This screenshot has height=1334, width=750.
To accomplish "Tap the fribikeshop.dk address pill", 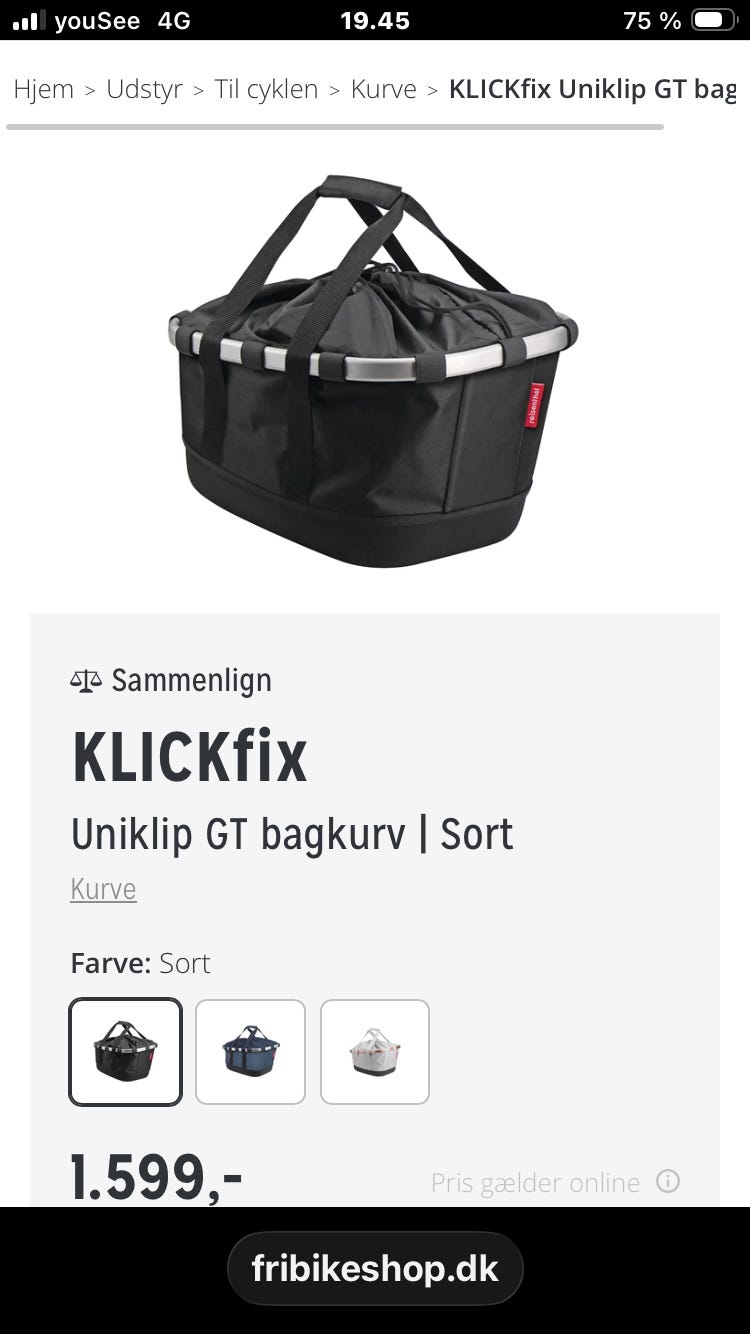I will 375,1268.
